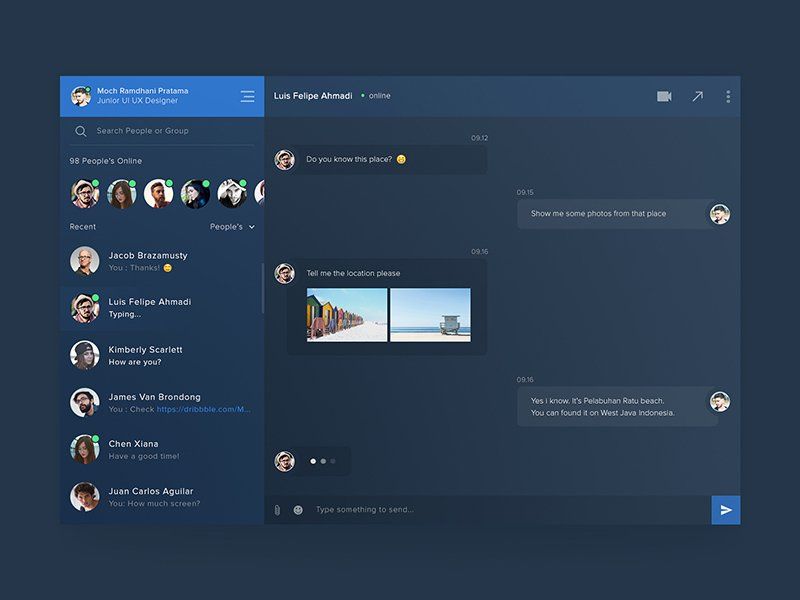Open the emoji picker beside the message field
The height and width of the screenshot is (600, 800).
pos(297,509)
